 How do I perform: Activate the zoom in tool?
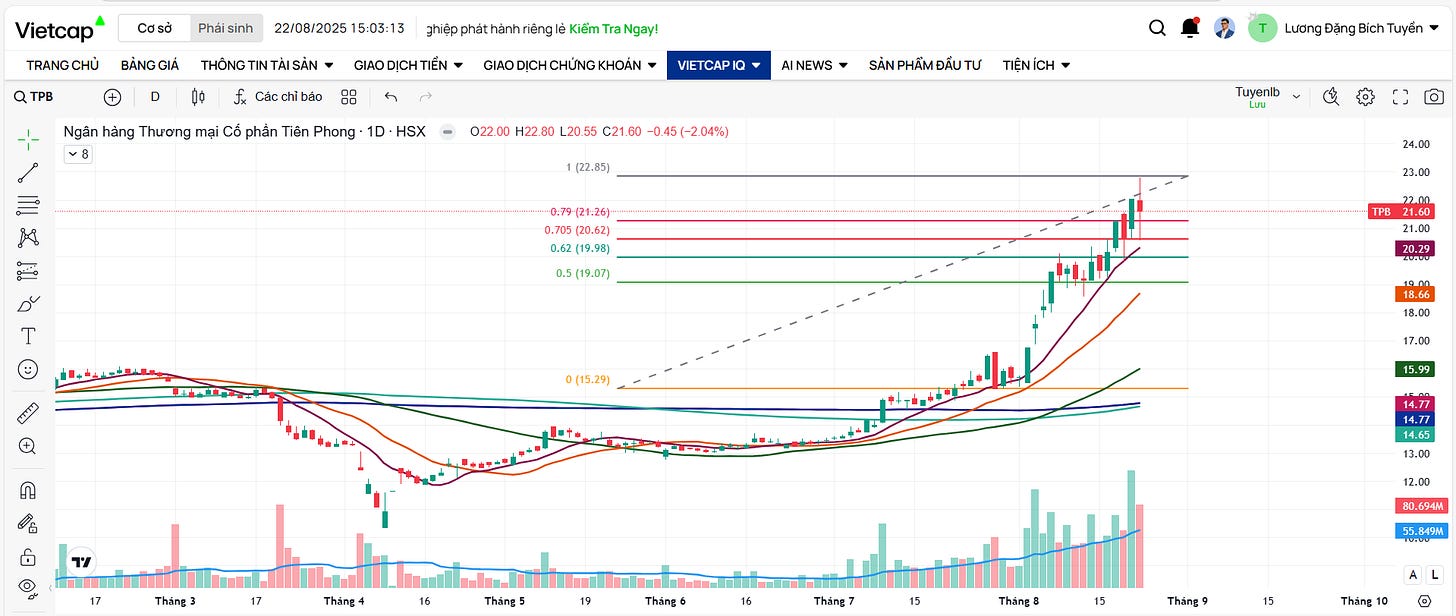pyautogui.click(x=28, y=446)
